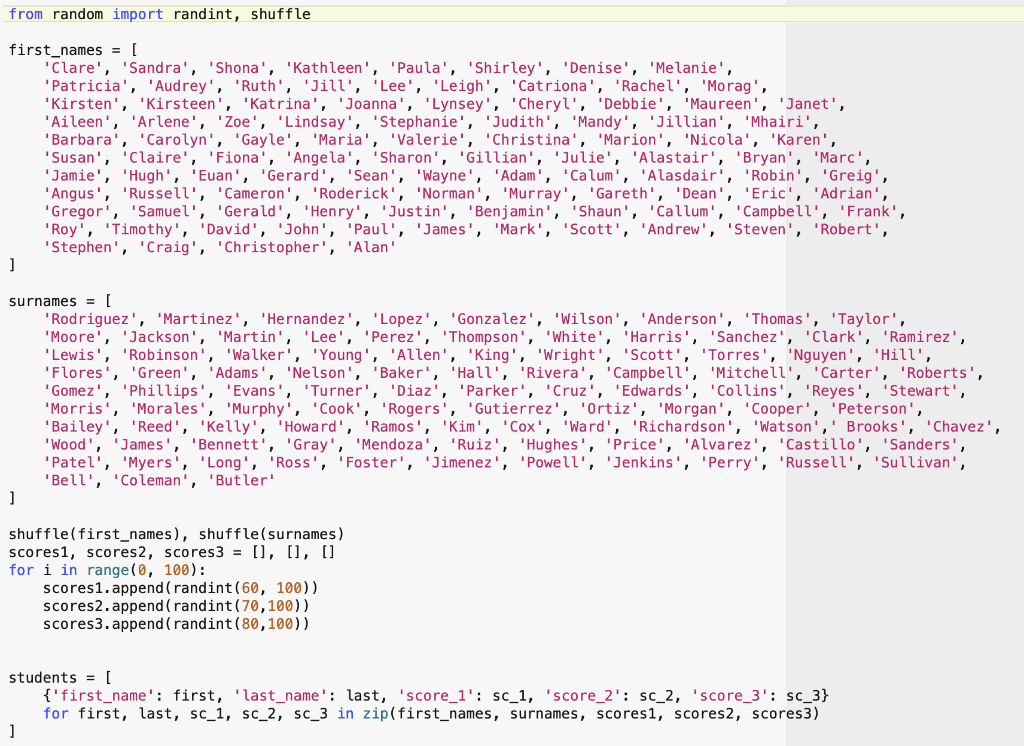Screen dimensions: 1024x746
Task: Place cursor on 'surnames = [' line
Action: [x=60, y=301]
